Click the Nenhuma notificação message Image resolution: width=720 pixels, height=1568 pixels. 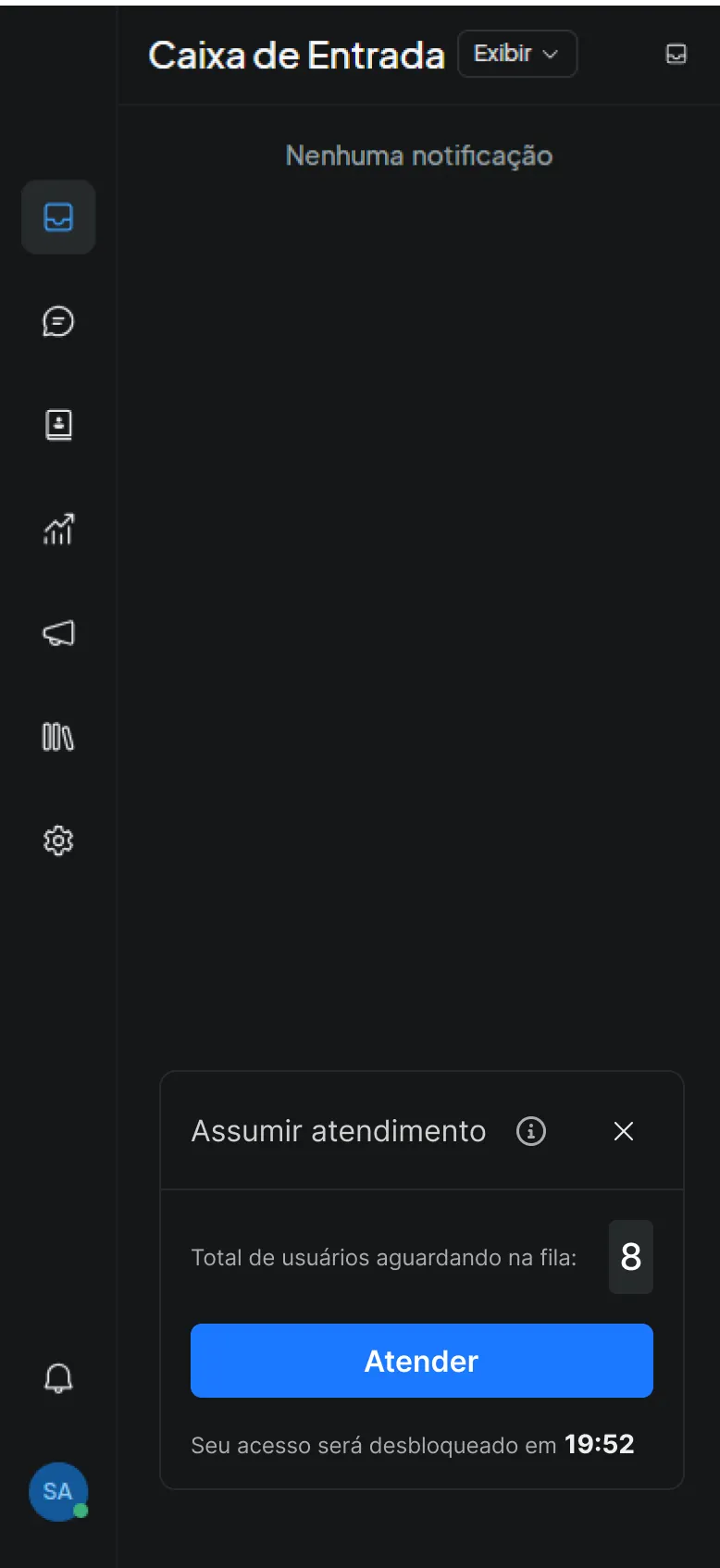pos(418,156)
